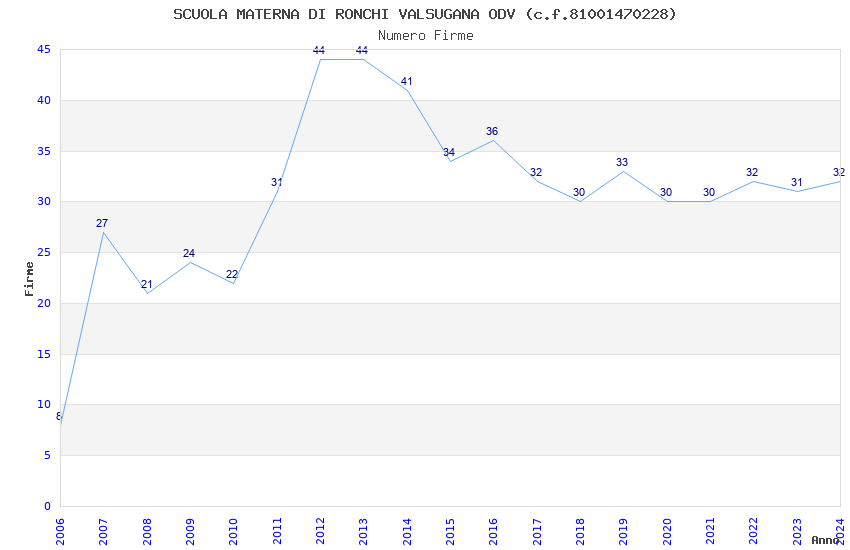This screenshot has width=850, height=550.
Task: Click x-axis year 2015
Action: [x=450, y=532]
